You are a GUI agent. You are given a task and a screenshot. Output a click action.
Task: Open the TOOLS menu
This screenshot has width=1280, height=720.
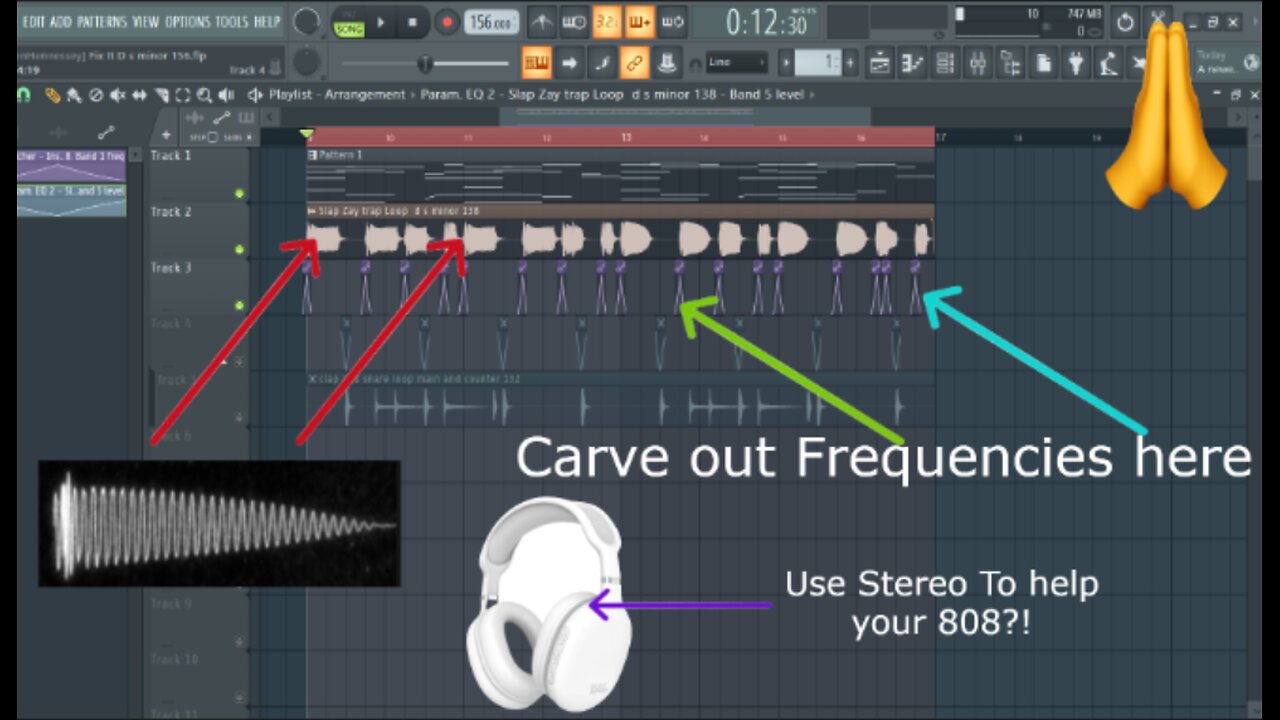pos(232,21)
